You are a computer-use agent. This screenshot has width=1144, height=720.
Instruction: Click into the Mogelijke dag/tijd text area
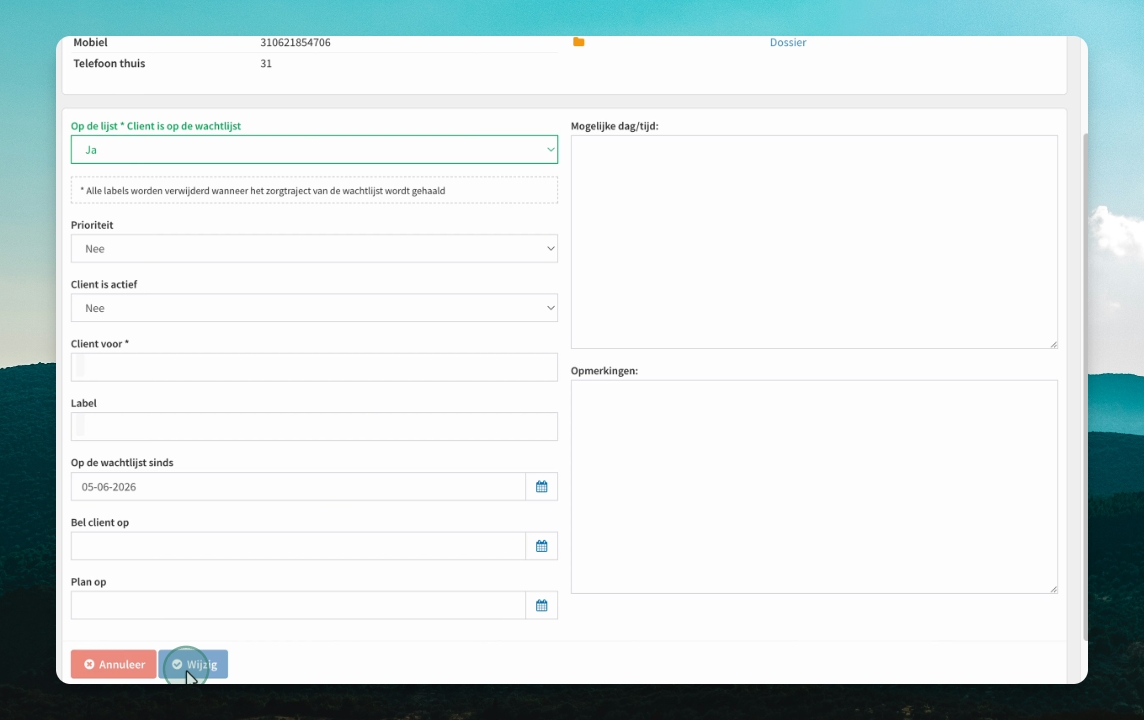(x=814, y=242)
